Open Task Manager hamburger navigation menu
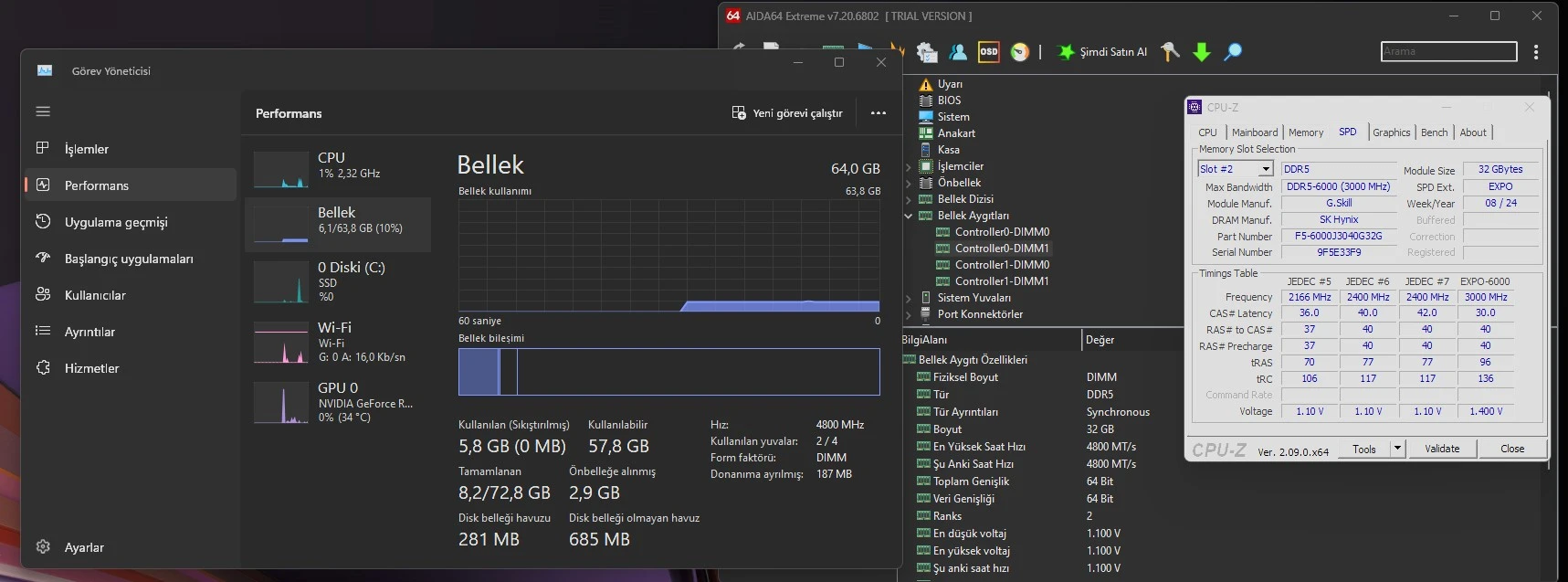Image resolution: width=1568 pixels, height=582 pixels. pyautogui.click(x=43, y=111)
